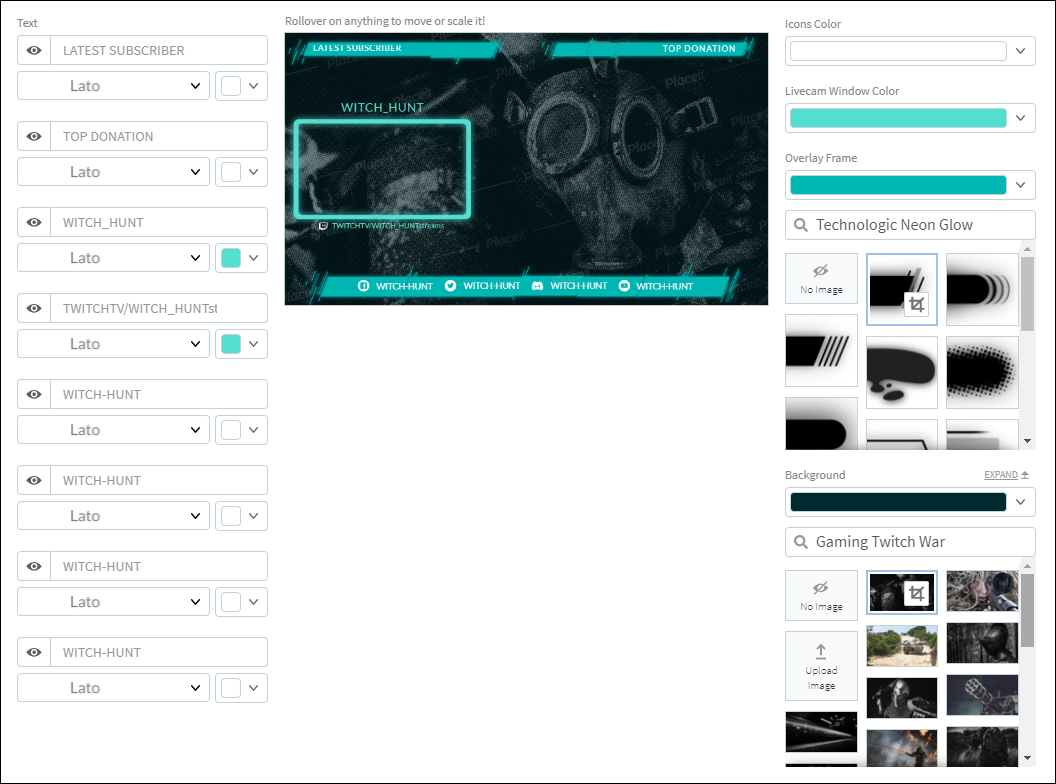Select No Image for the overlay frame

(x=821, y=279)
